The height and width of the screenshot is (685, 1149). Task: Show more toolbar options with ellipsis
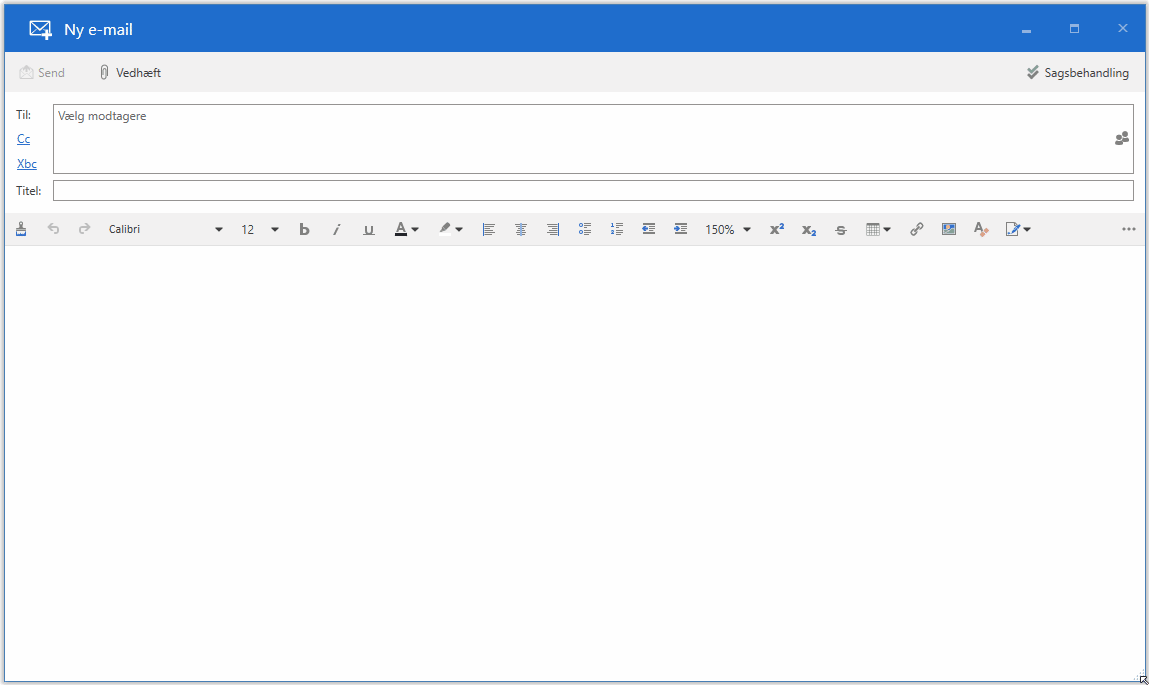coord(1129,229)
